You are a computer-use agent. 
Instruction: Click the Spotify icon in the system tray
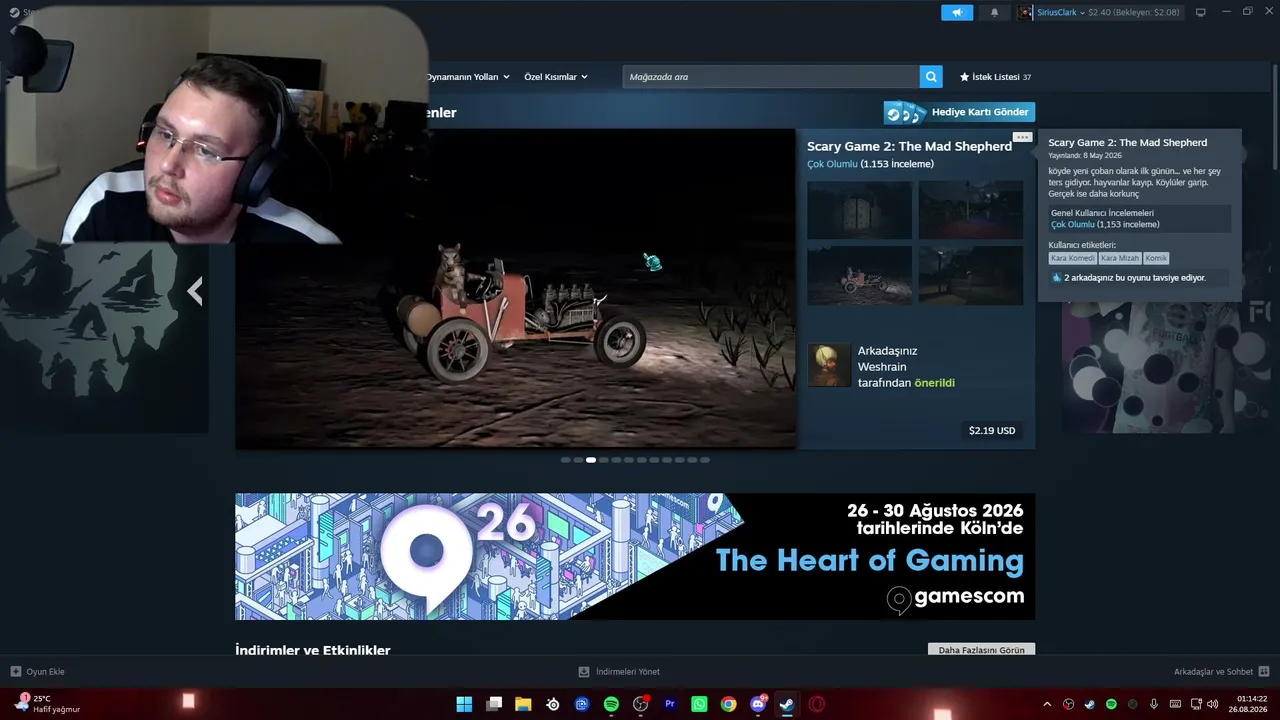(1111, 704)
